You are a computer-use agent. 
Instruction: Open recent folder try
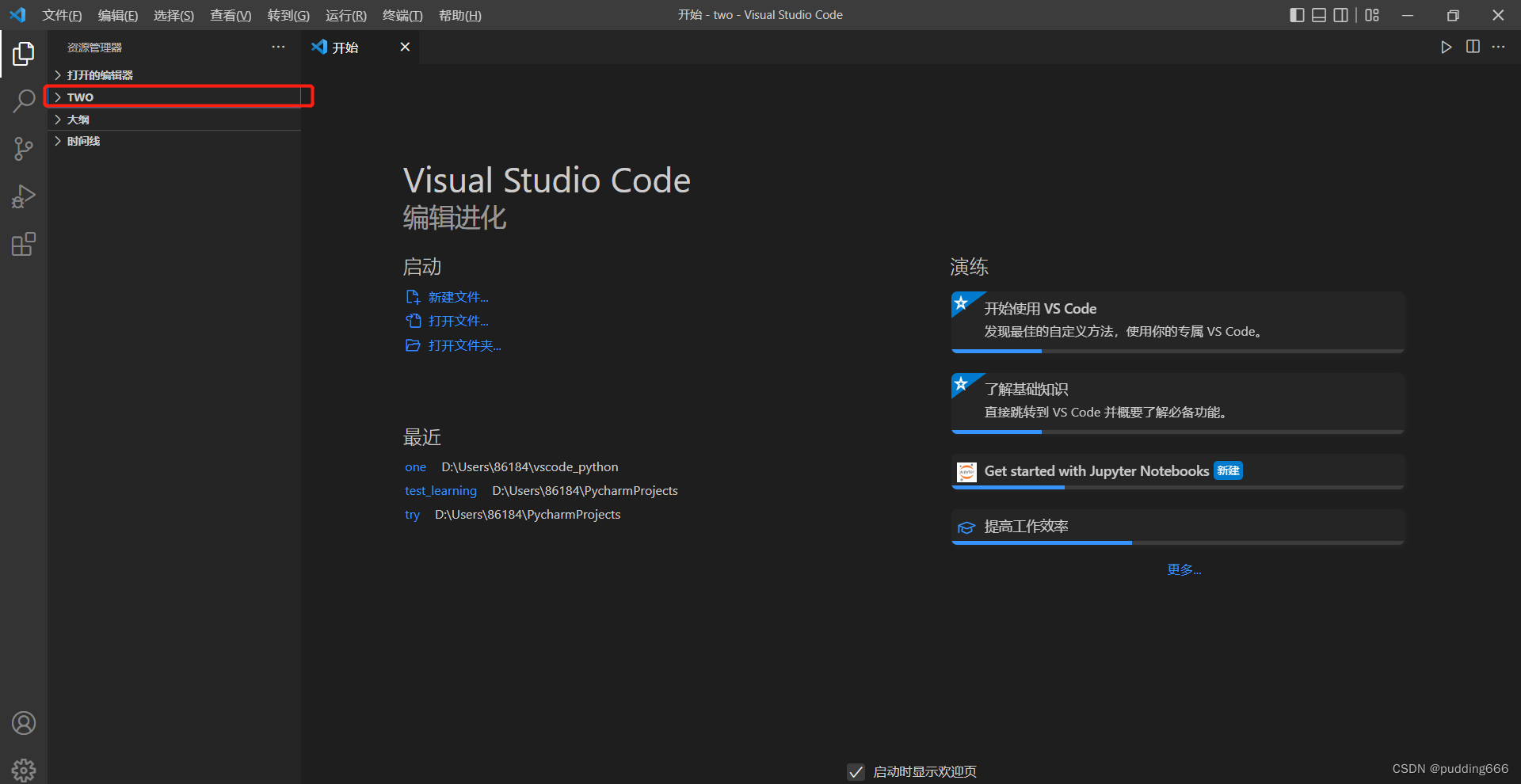[412, 515]
